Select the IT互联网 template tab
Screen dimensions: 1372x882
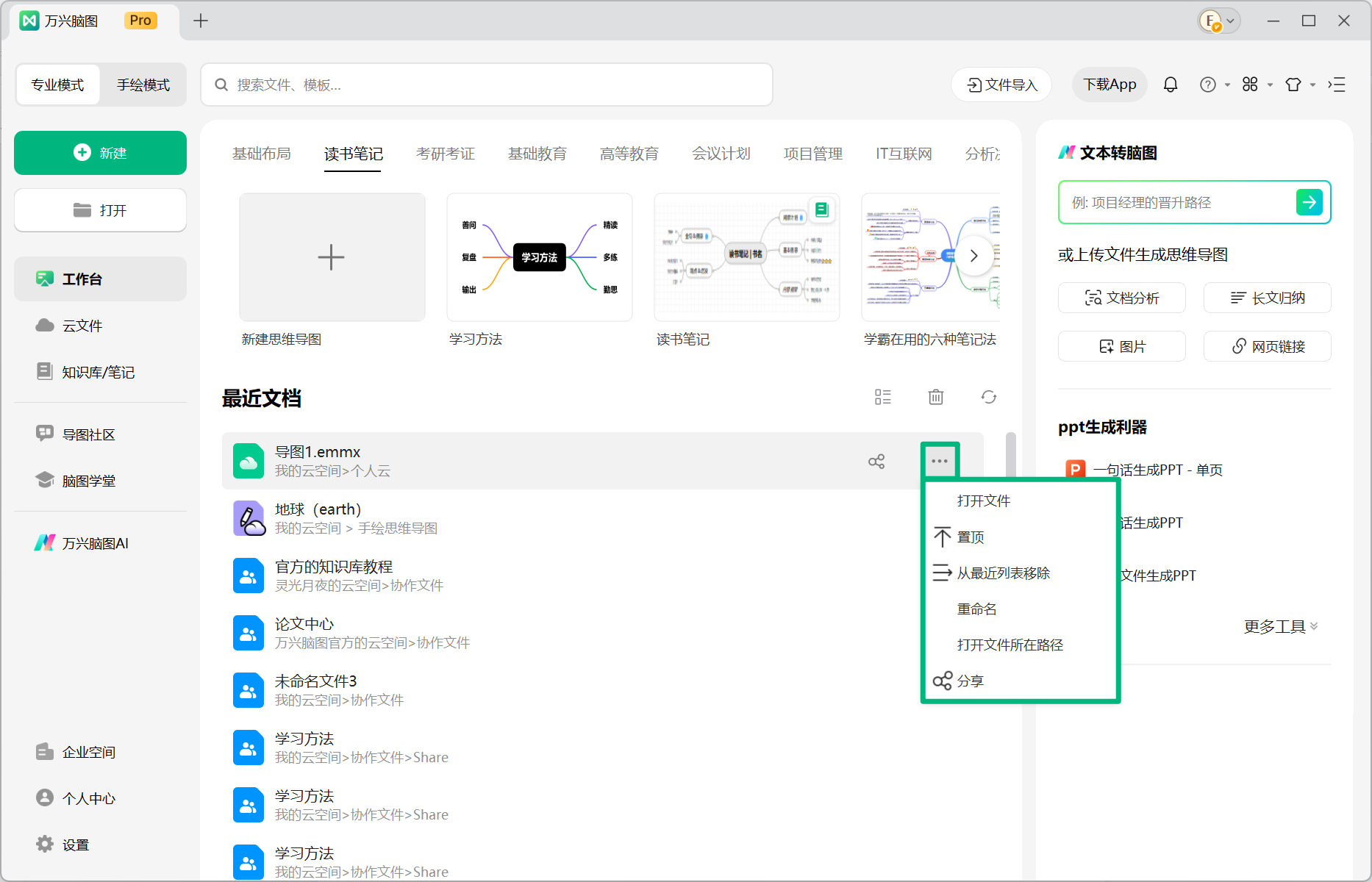904,154
